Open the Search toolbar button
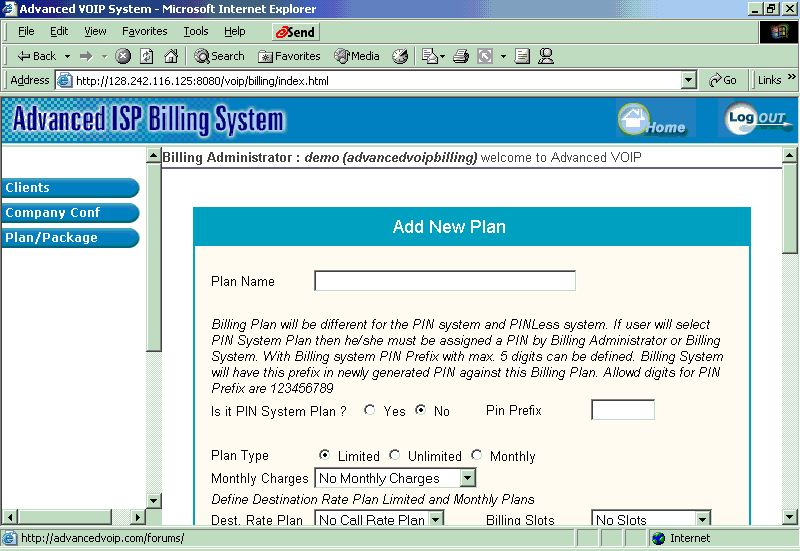 219,56
